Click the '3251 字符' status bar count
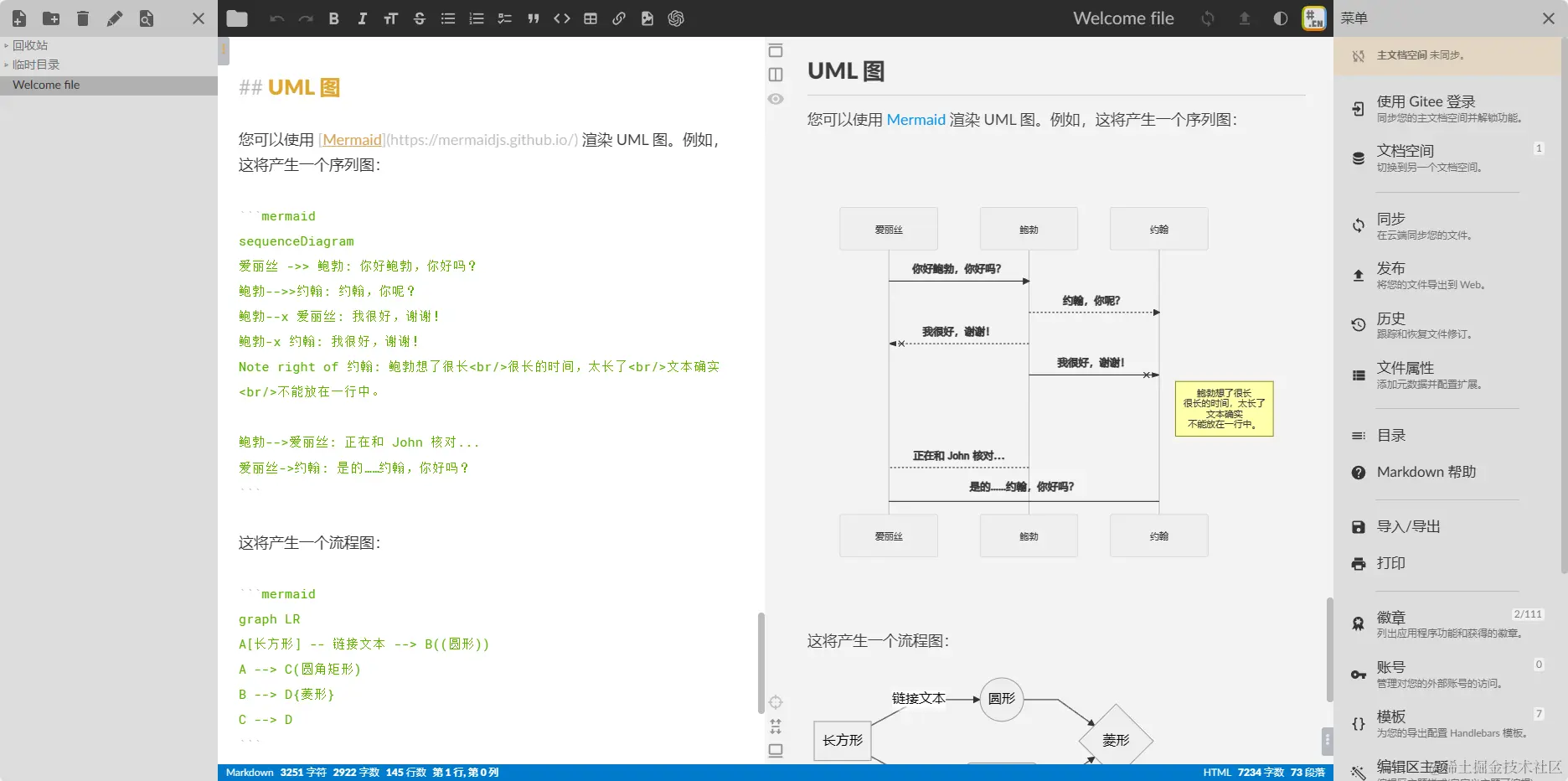This screenshot has height=781, width=1568. 303,773
